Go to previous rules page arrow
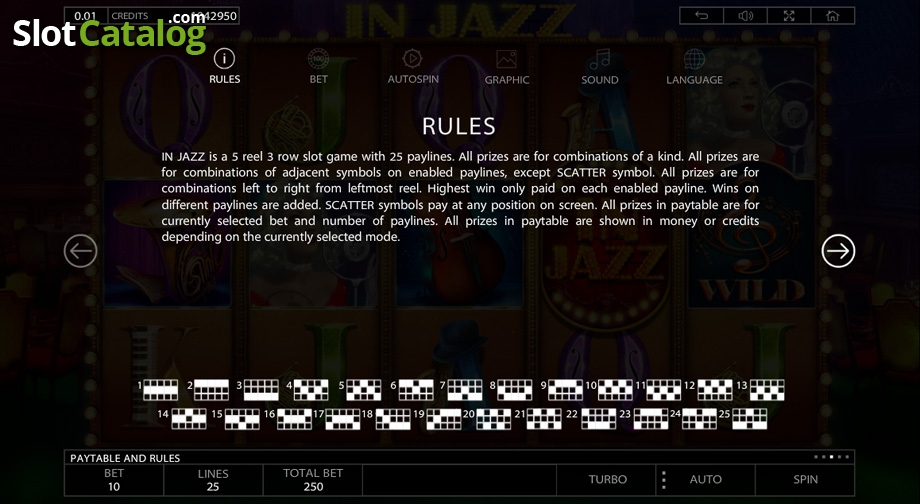The height and width of the screenshot is (504, 920). 81,251
